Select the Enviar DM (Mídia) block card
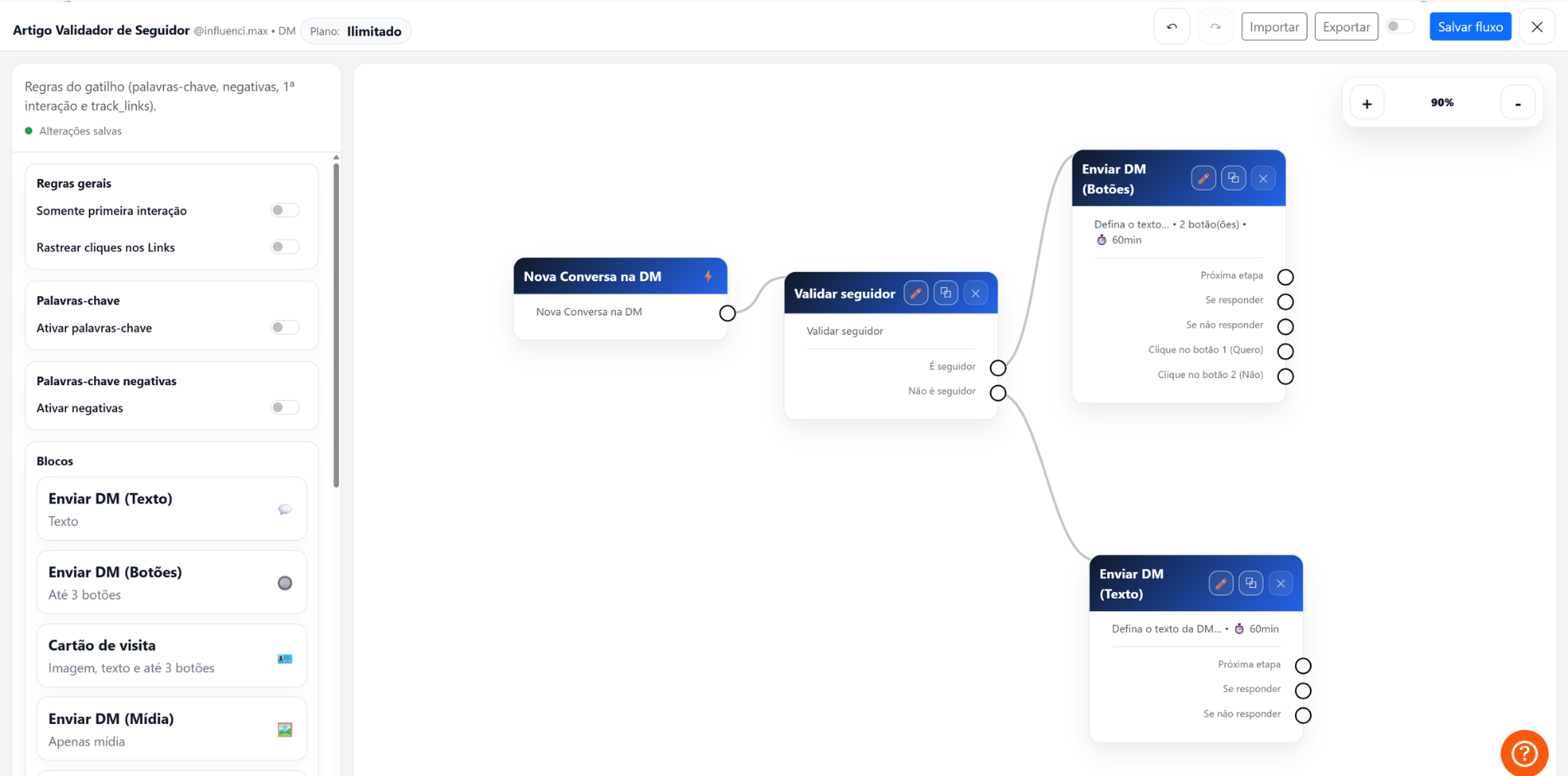The height and width of the screenshot is (776, 1568). point(171,729)
